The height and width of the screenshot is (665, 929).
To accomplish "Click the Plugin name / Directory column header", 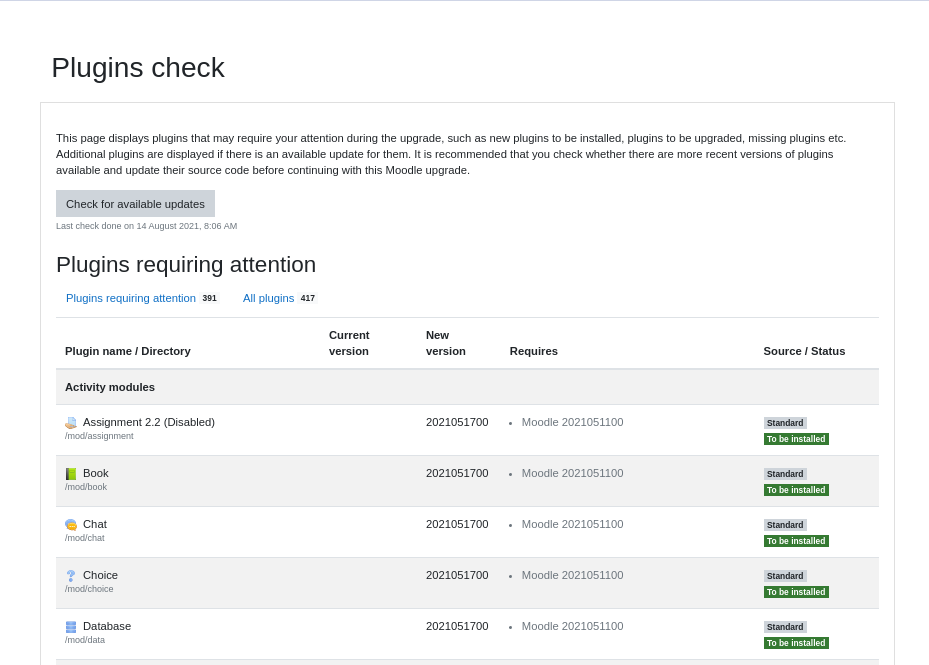I will click(128, 351).
